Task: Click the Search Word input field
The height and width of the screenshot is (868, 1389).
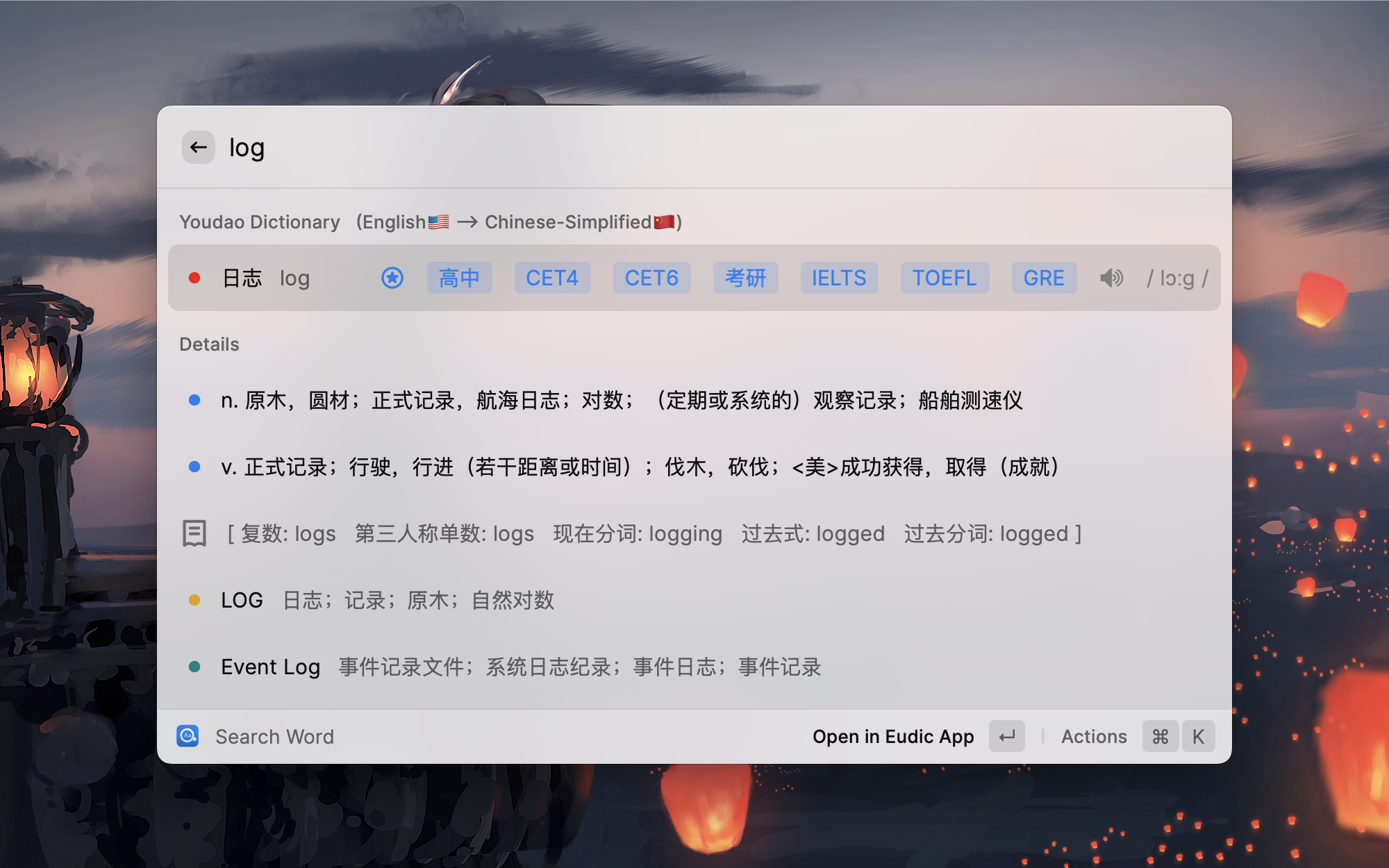Action: tap(275, 735)
